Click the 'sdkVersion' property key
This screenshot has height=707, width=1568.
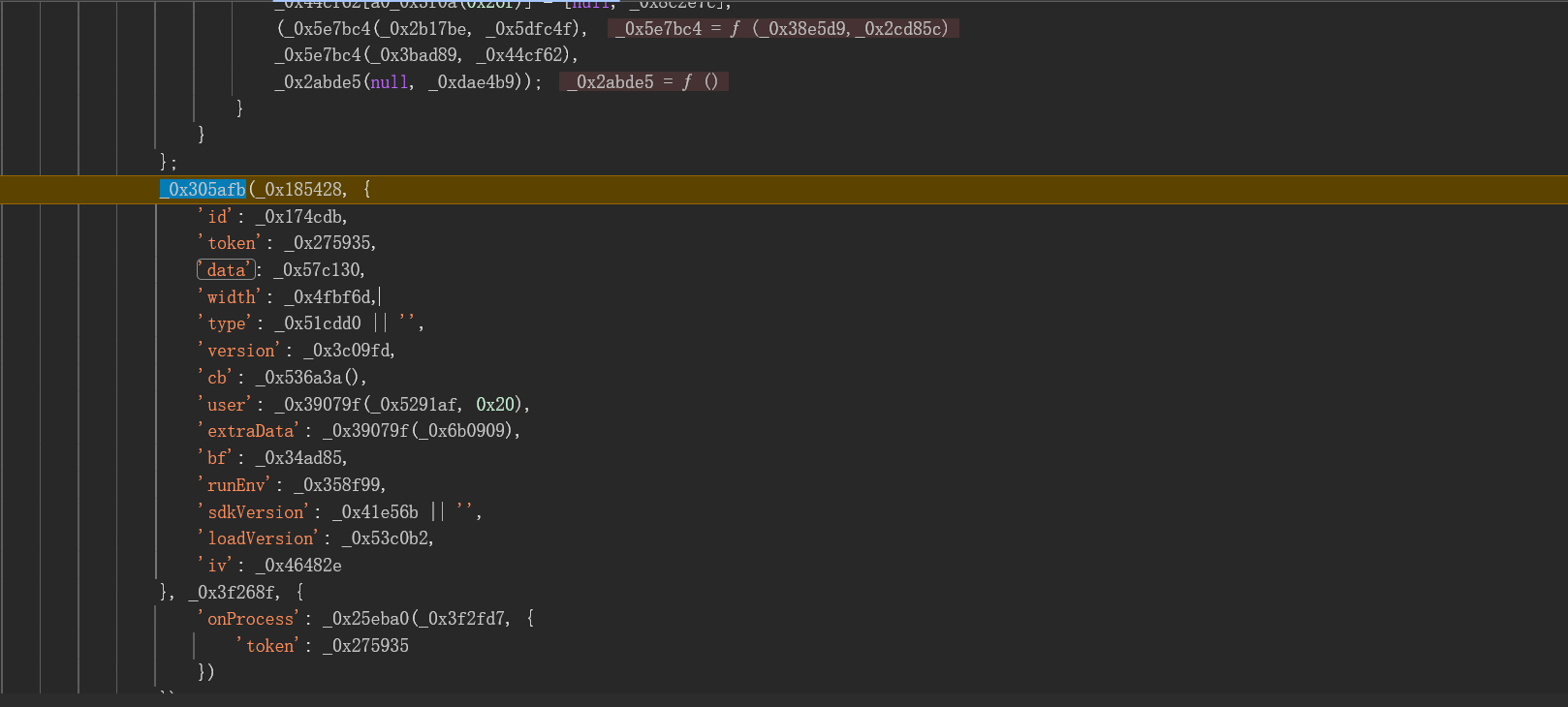[x=255, y=512]
